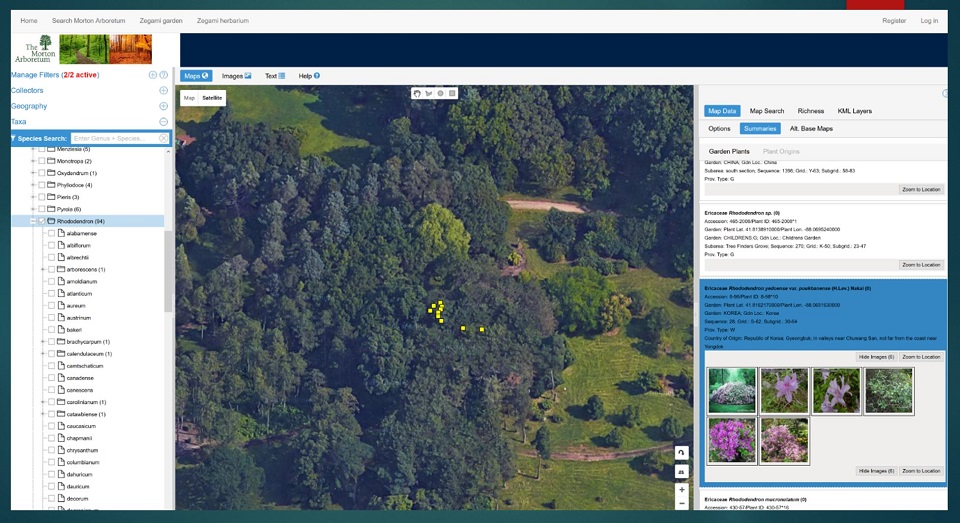Image resolution: width=960 pixels, height=523 pixels.
Task: Open the bright purple azalea bush thumbnail
Action: pyautogui.click(x=732, y=441)
